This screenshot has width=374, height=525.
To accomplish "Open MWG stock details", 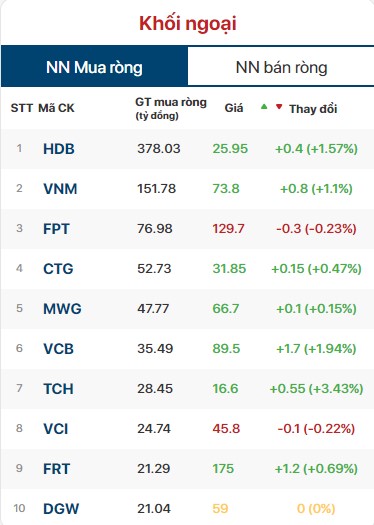I will [x=62, y=308].
